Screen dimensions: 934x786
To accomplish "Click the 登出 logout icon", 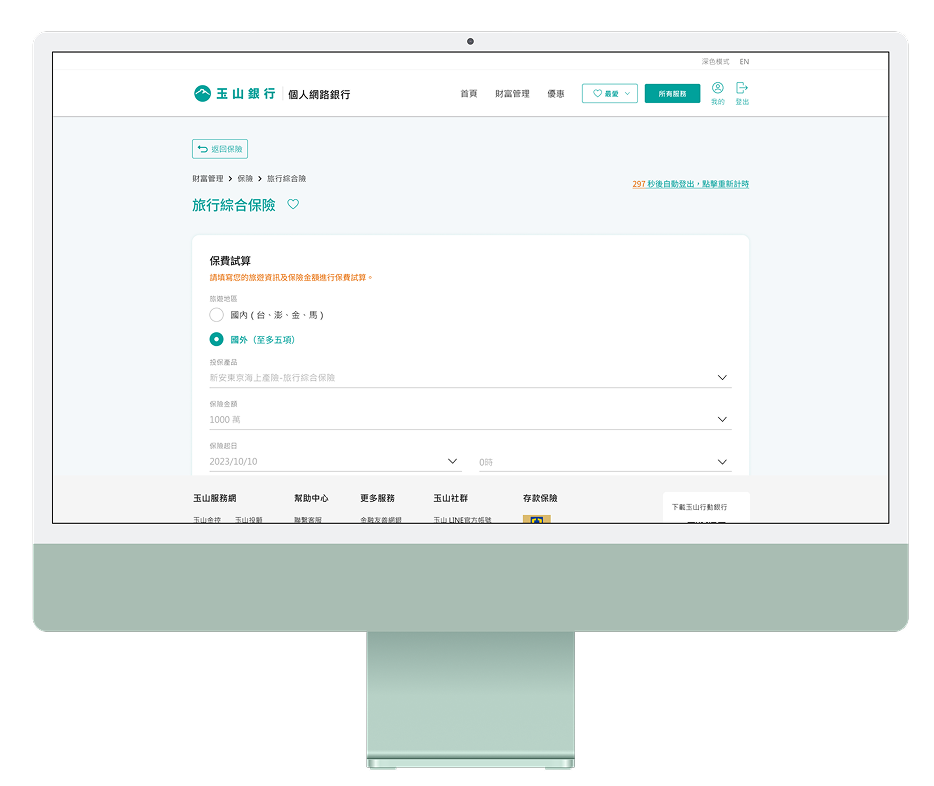I will click(742, 89).
